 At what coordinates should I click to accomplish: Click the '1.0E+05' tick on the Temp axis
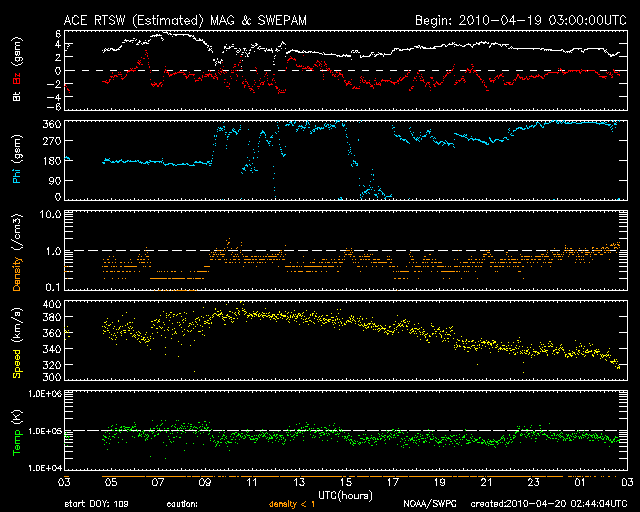(45, 431)
